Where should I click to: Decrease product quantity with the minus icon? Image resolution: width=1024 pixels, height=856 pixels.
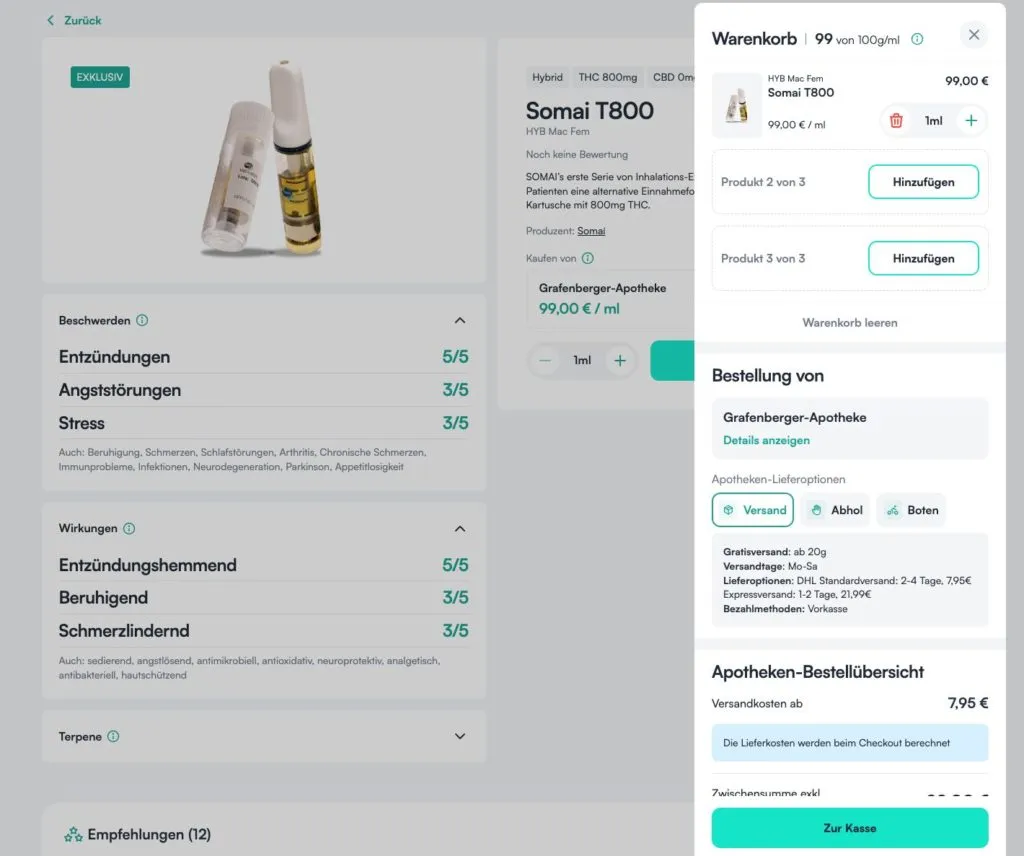tap(545, 360)
